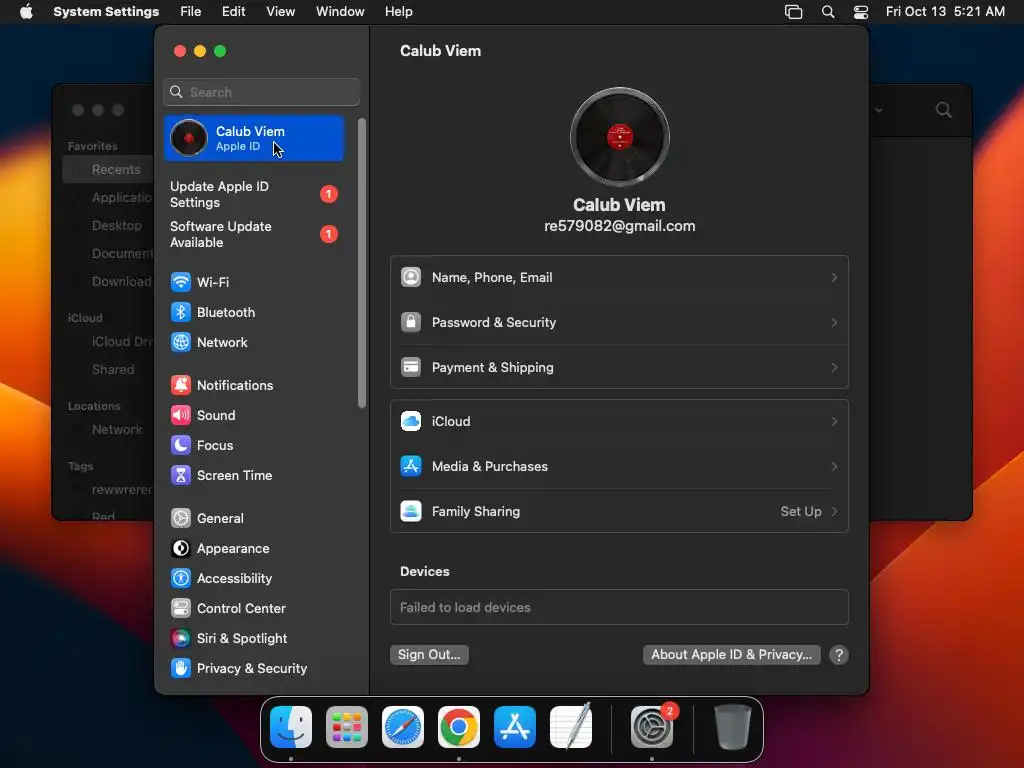Open Control Center in menu bar
This screenshot has height=768, width=1024.
pos(861,12)
